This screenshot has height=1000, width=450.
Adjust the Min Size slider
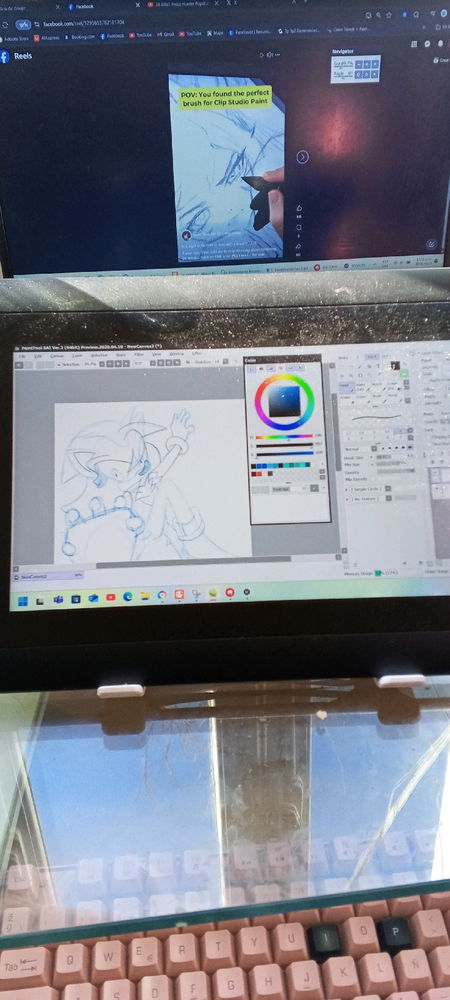point(395,464)
